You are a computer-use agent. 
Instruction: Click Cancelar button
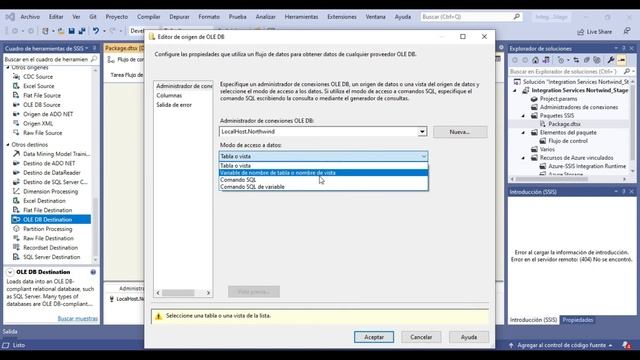coord(421,337)
